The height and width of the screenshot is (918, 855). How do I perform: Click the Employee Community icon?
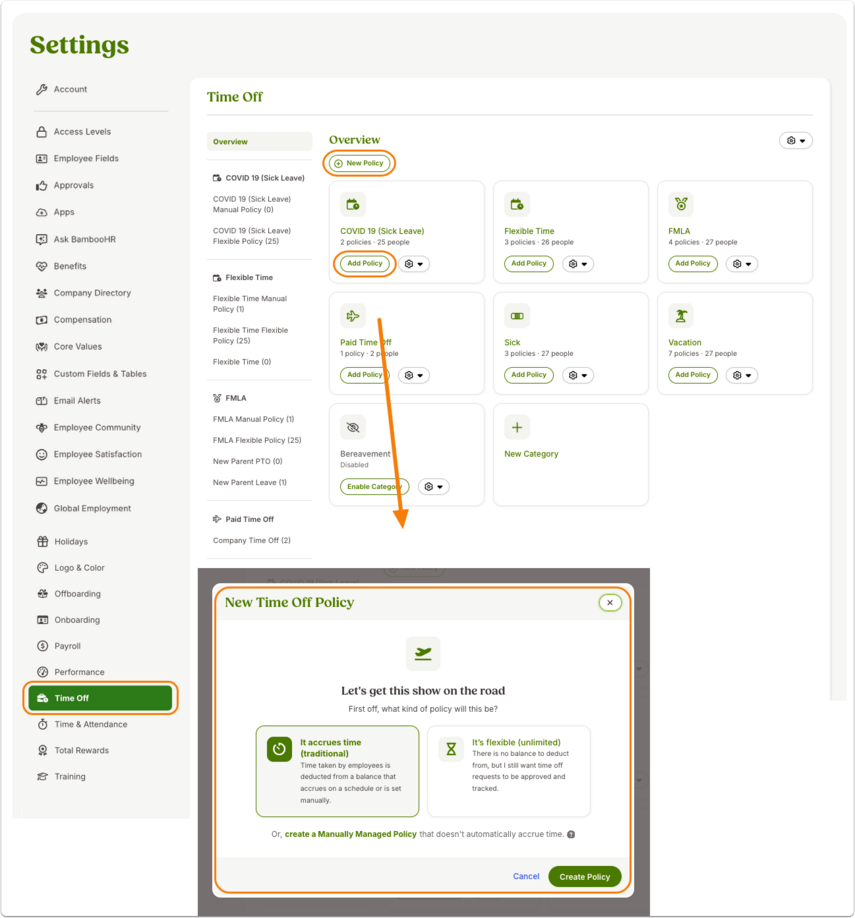tap(42, 428)
